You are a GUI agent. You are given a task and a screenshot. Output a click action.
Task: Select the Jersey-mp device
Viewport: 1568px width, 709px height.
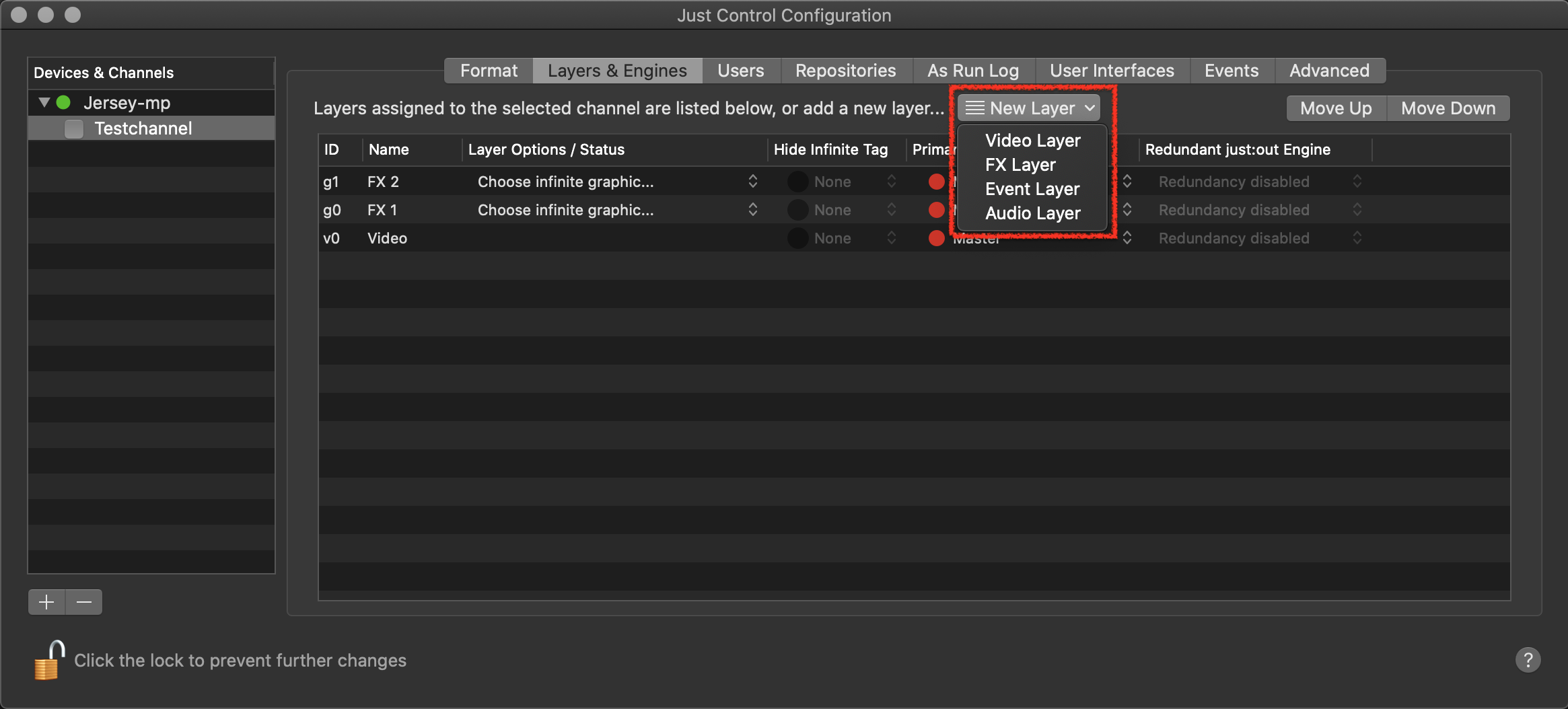click(151, 103)
